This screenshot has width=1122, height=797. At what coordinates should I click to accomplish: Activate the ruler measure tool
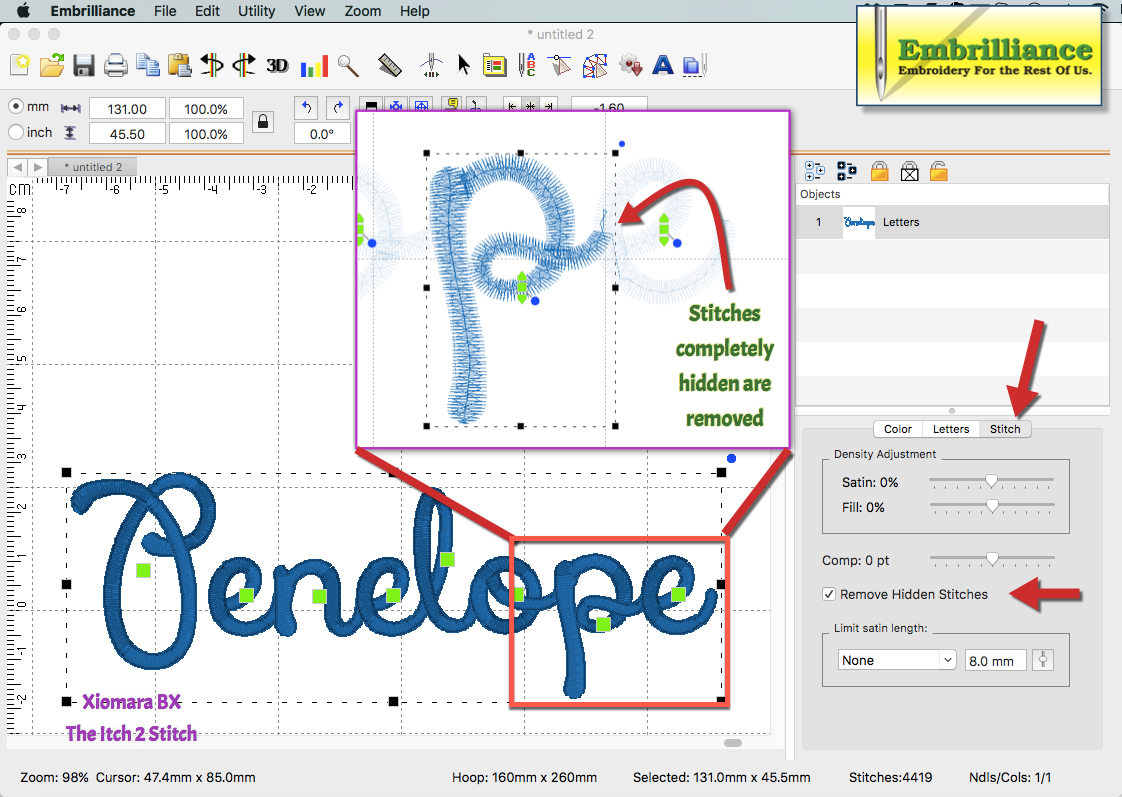(x=390, y=65)
